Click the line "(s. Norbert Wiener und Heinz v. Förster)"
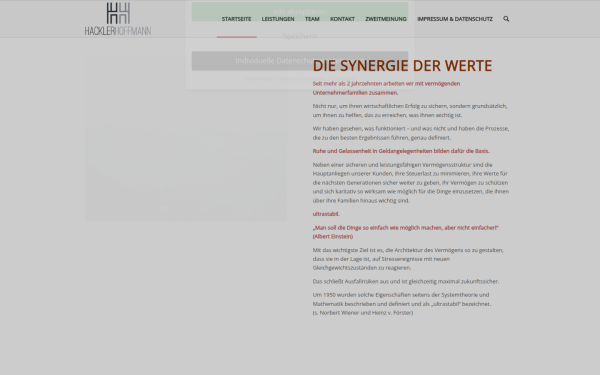Viewport: 600px width, 375px height. (x=363, y=313)
